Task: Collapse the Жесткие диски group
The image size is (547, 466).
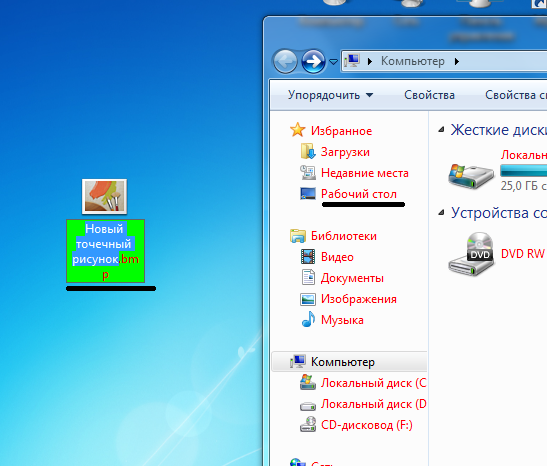Action: click(441, 130)
